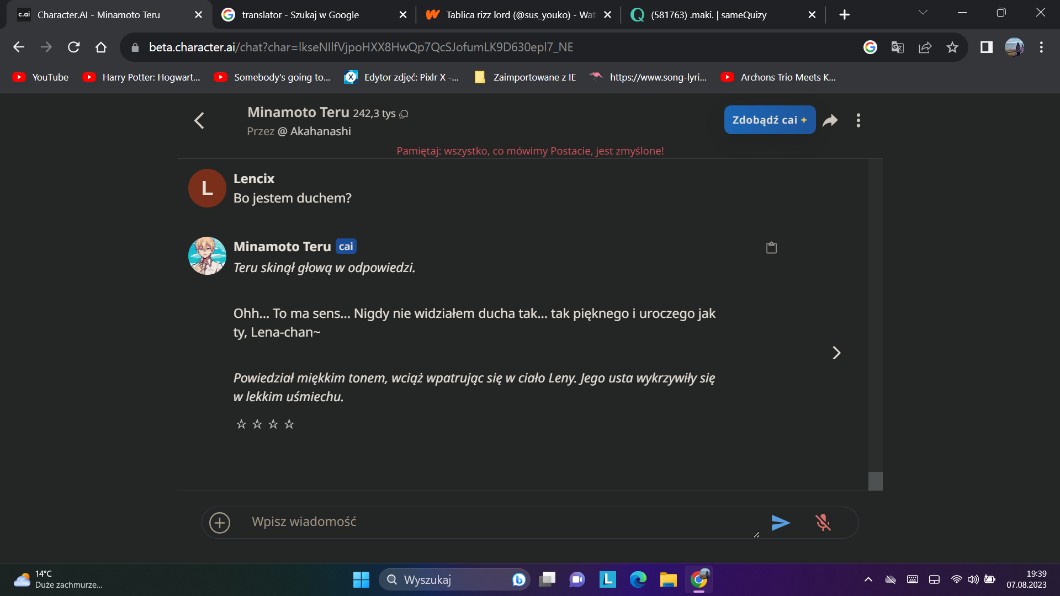Click the back arrow in chat header
Screen dimensions: 1060x596
pos(199,121)
